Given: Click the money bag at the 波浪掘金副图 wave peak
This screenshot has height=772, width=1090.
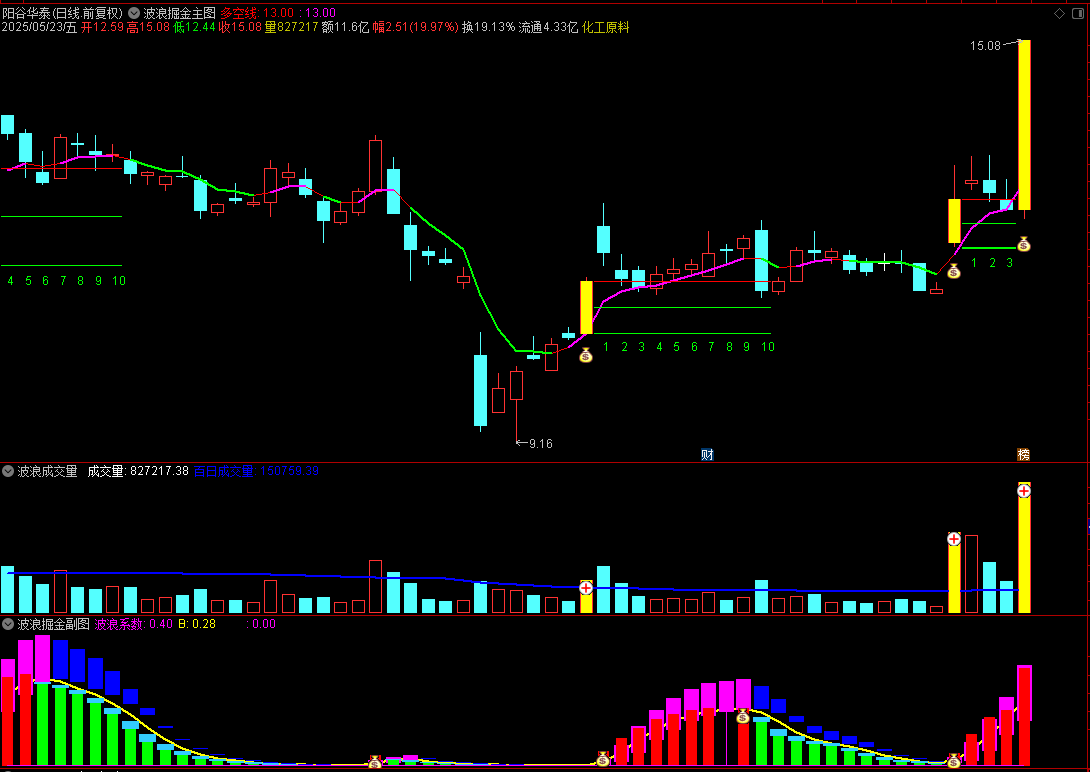Looking at the screenshot, I should 742,716.
